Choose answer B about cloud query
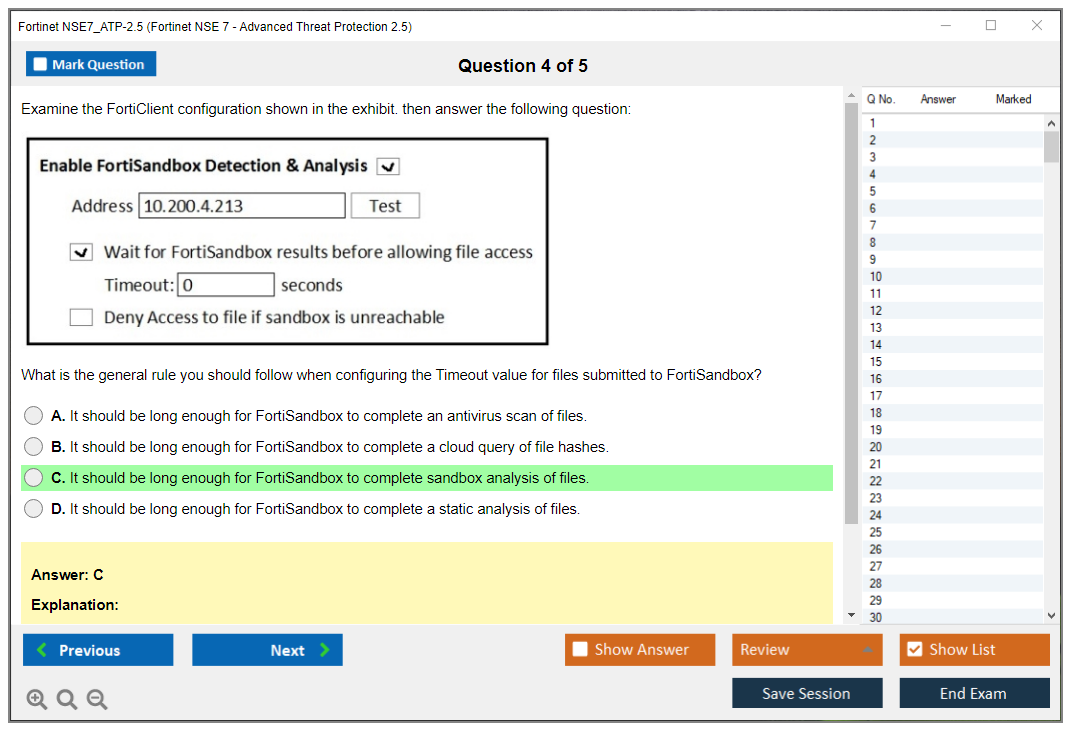 pos(34,447)
